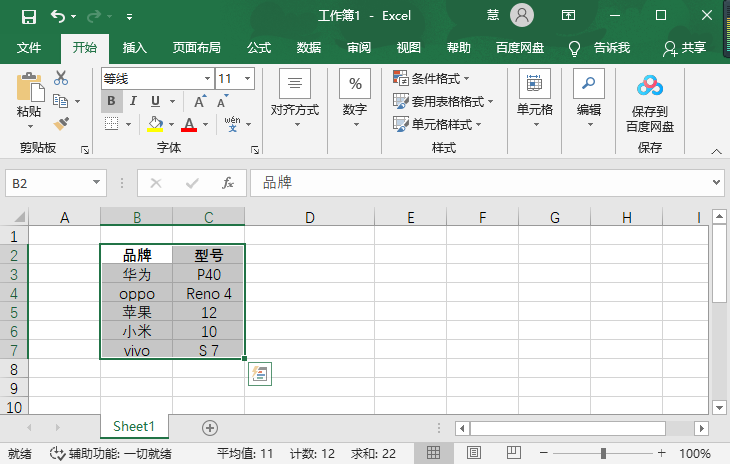Open the 数字 number format group
Viewport: 730px width, 464px height.
(355, 98)
